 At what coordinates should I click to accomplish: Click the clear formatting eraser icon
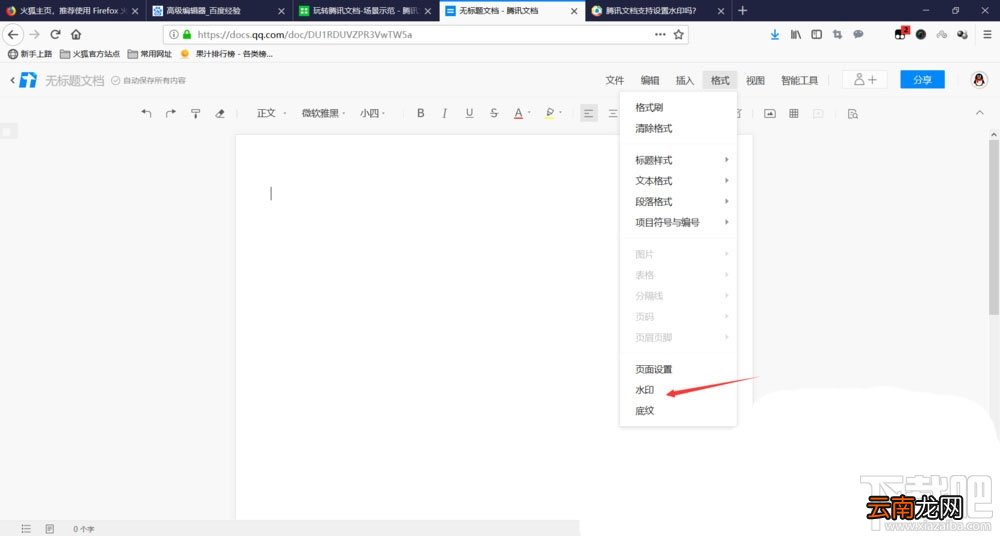[219, 114]
